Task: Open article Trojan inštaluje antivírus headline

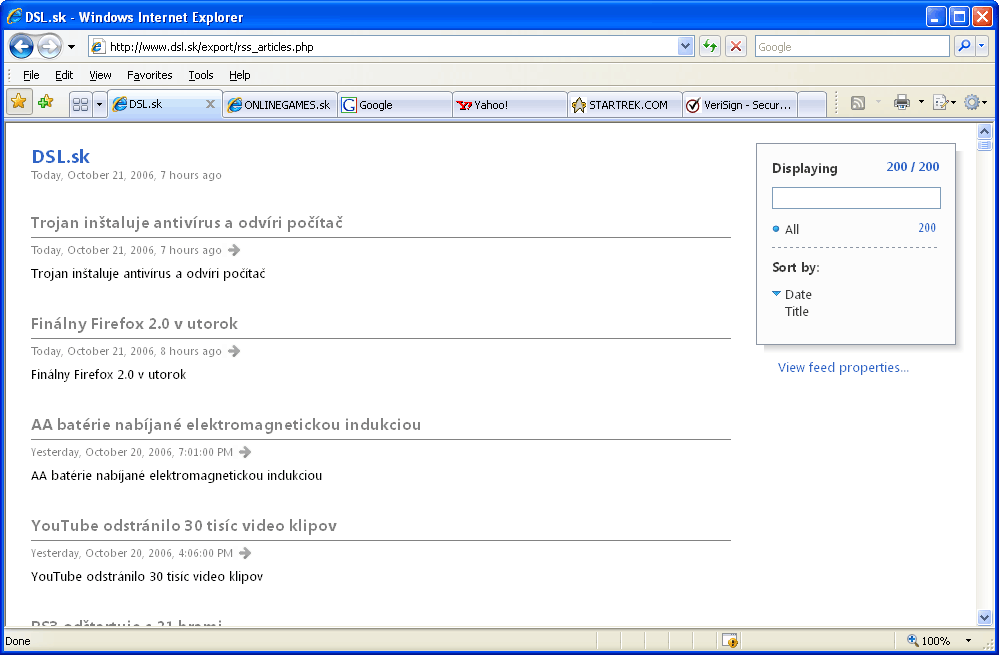Action: (187, 222)
